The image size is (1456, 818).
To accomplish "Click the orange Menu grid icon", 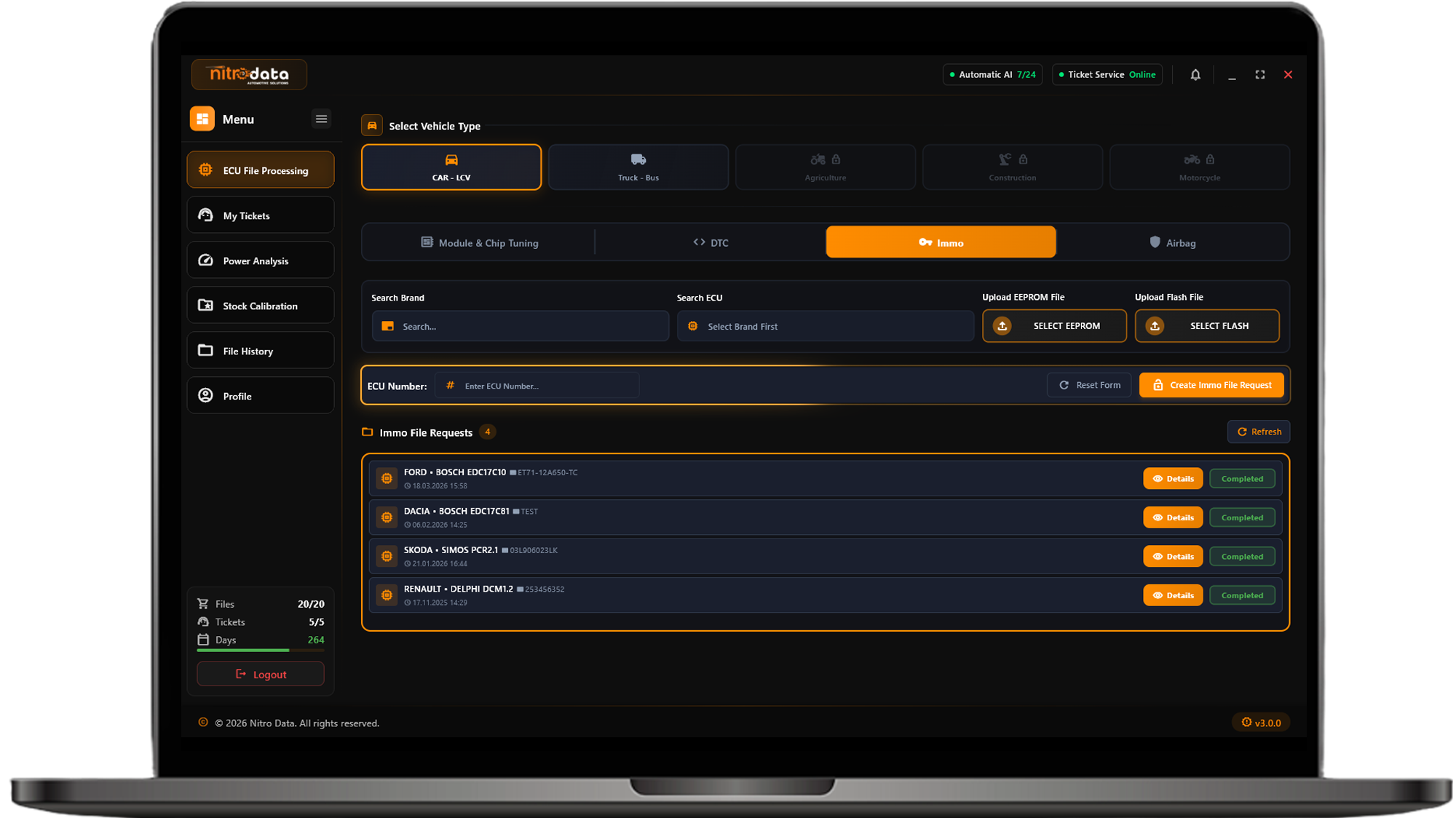I will click(202, 119).
